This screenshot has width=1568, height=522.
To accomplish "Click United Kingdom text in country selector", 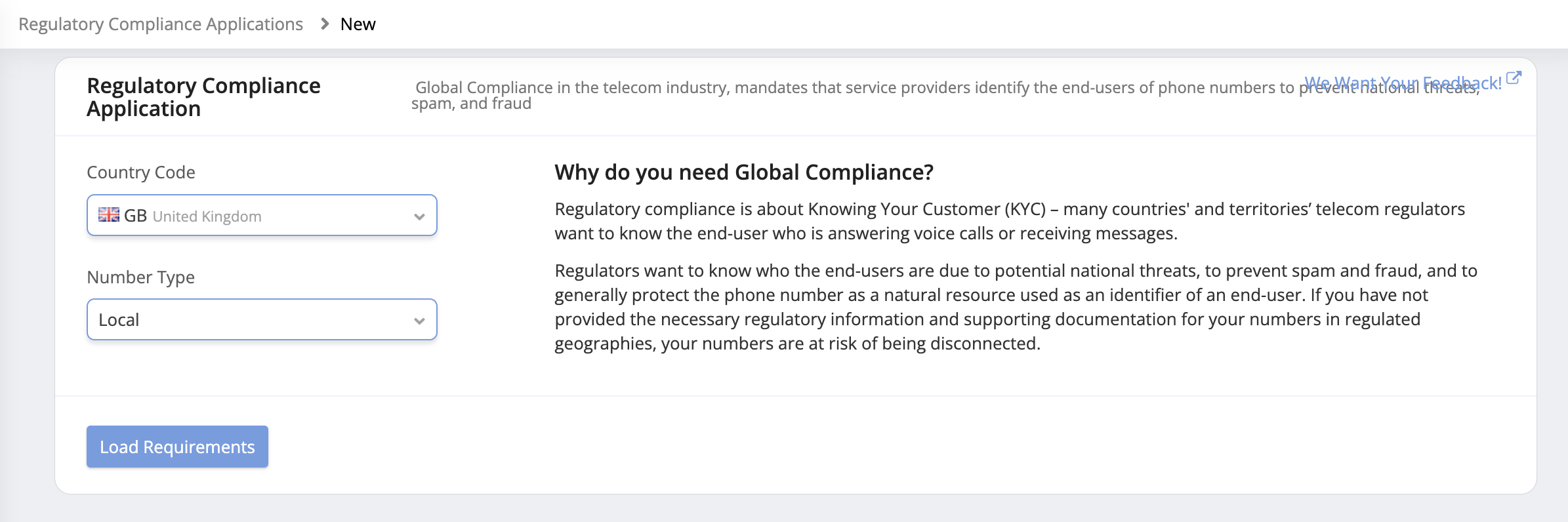I will coord(207,216).
